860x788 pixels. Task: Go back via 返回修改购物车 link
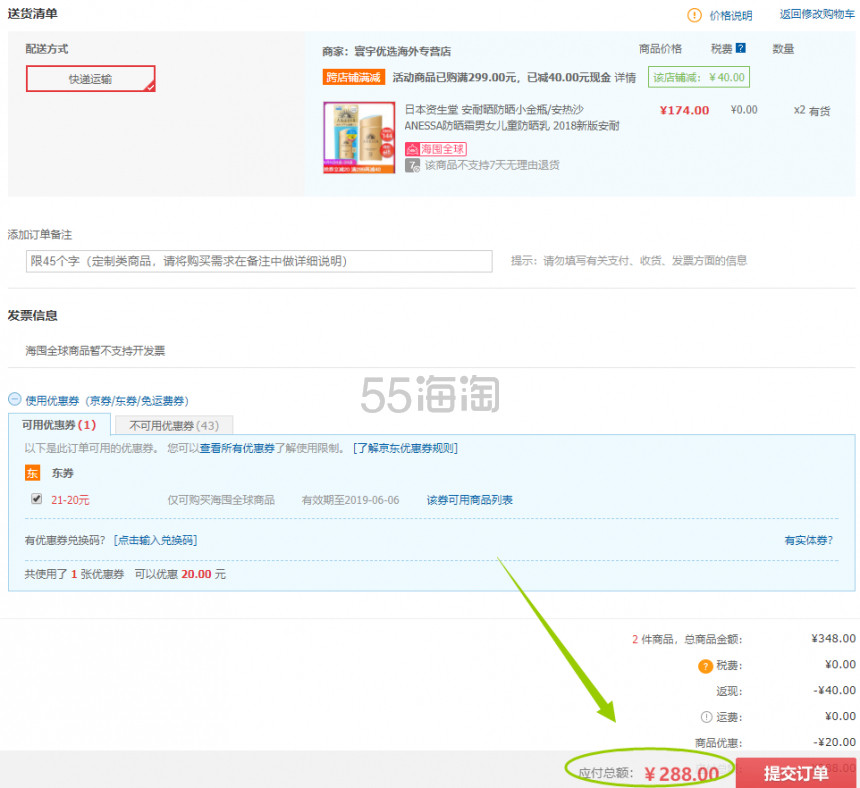point(817,14)
